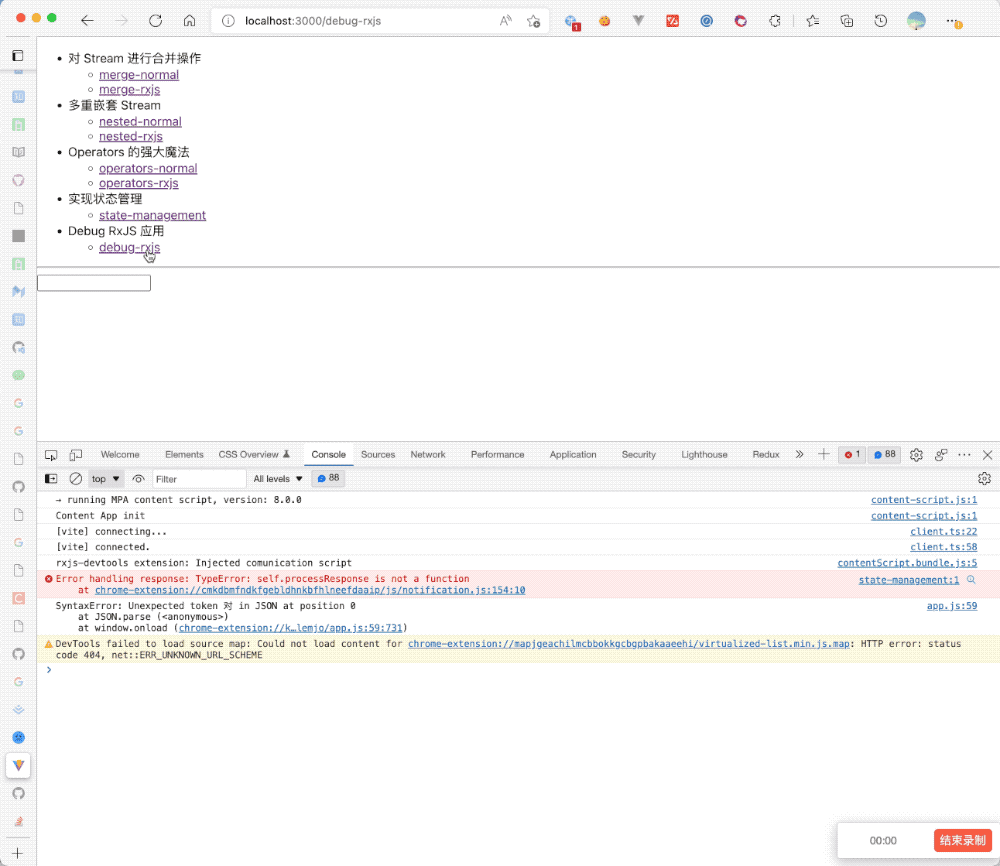Select the inspect element tool in DevTools

[51, 454]
